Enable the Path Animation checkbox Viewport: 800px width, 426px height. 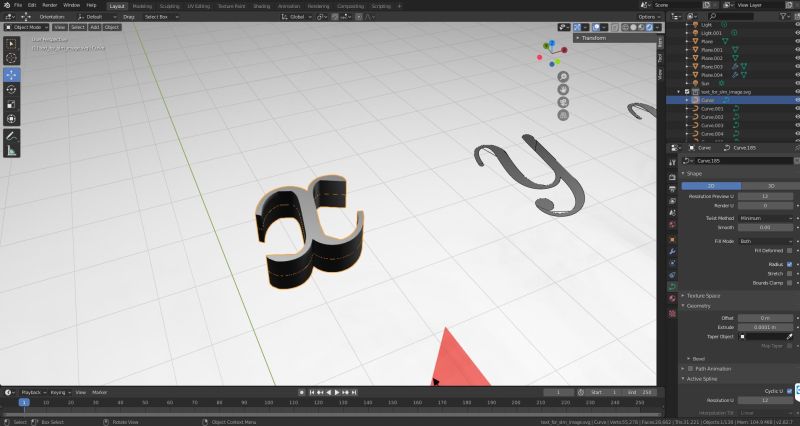(x=690, y=368)
